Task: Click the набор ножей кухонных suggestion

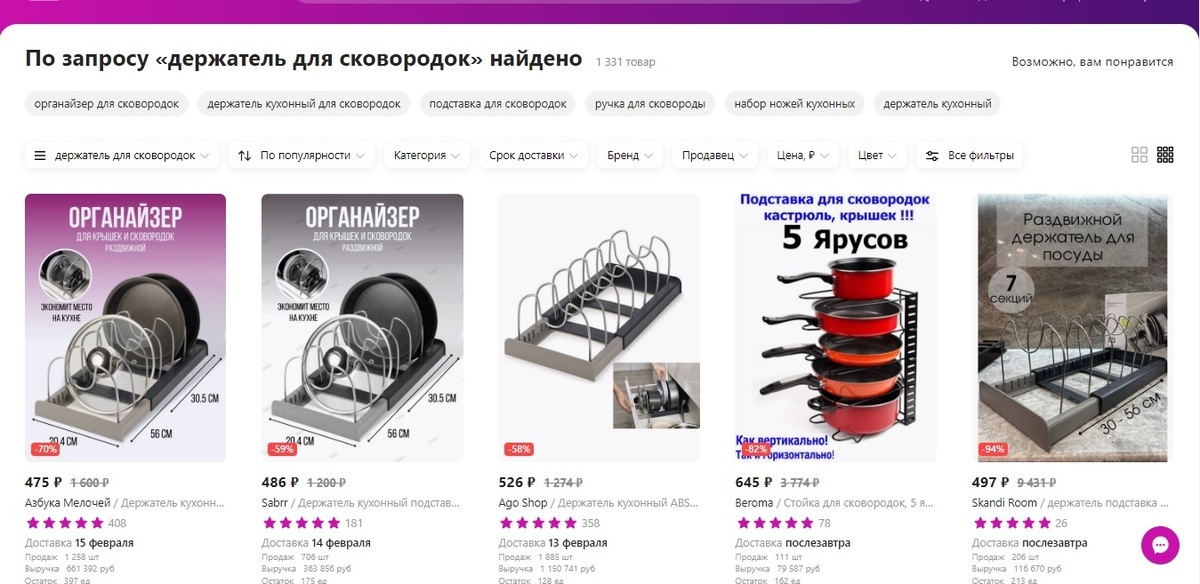Action: 794,104
